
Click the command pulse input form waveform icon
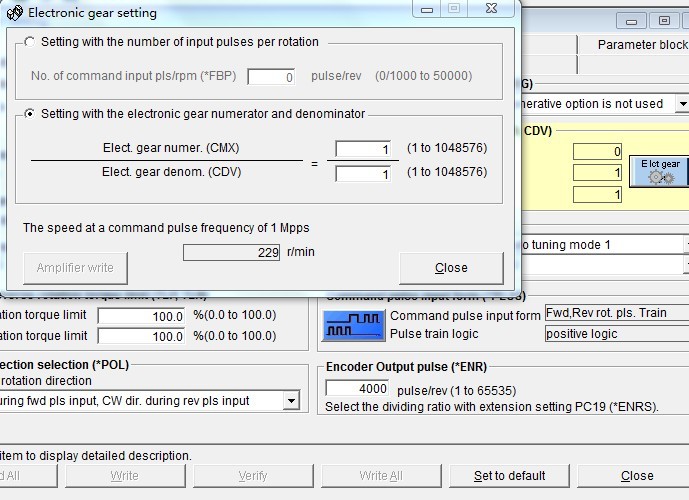[354, 324]
